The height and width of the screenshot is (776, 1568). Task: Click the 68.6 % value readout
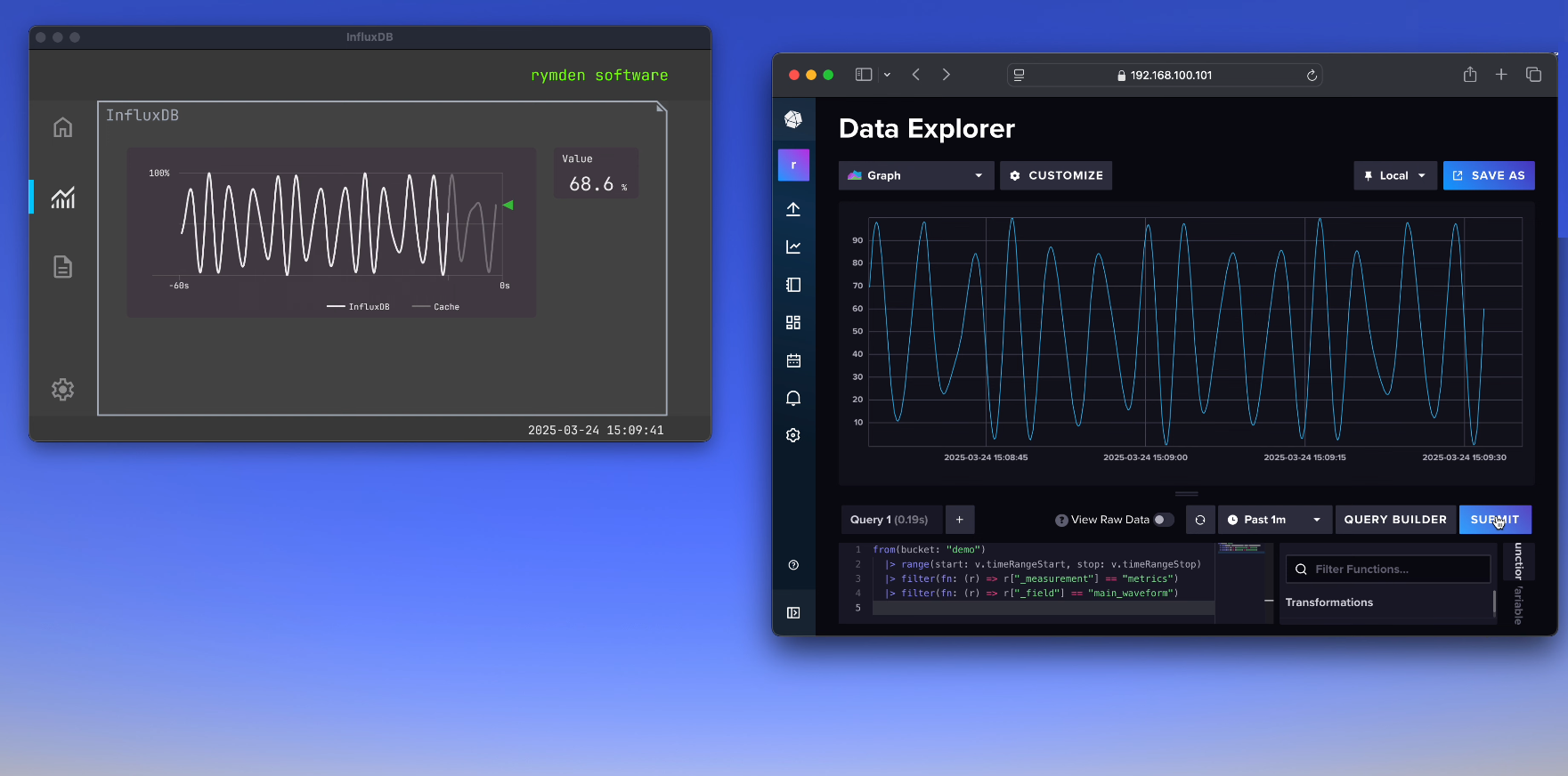pyautogui.click(x=597, y=184)
